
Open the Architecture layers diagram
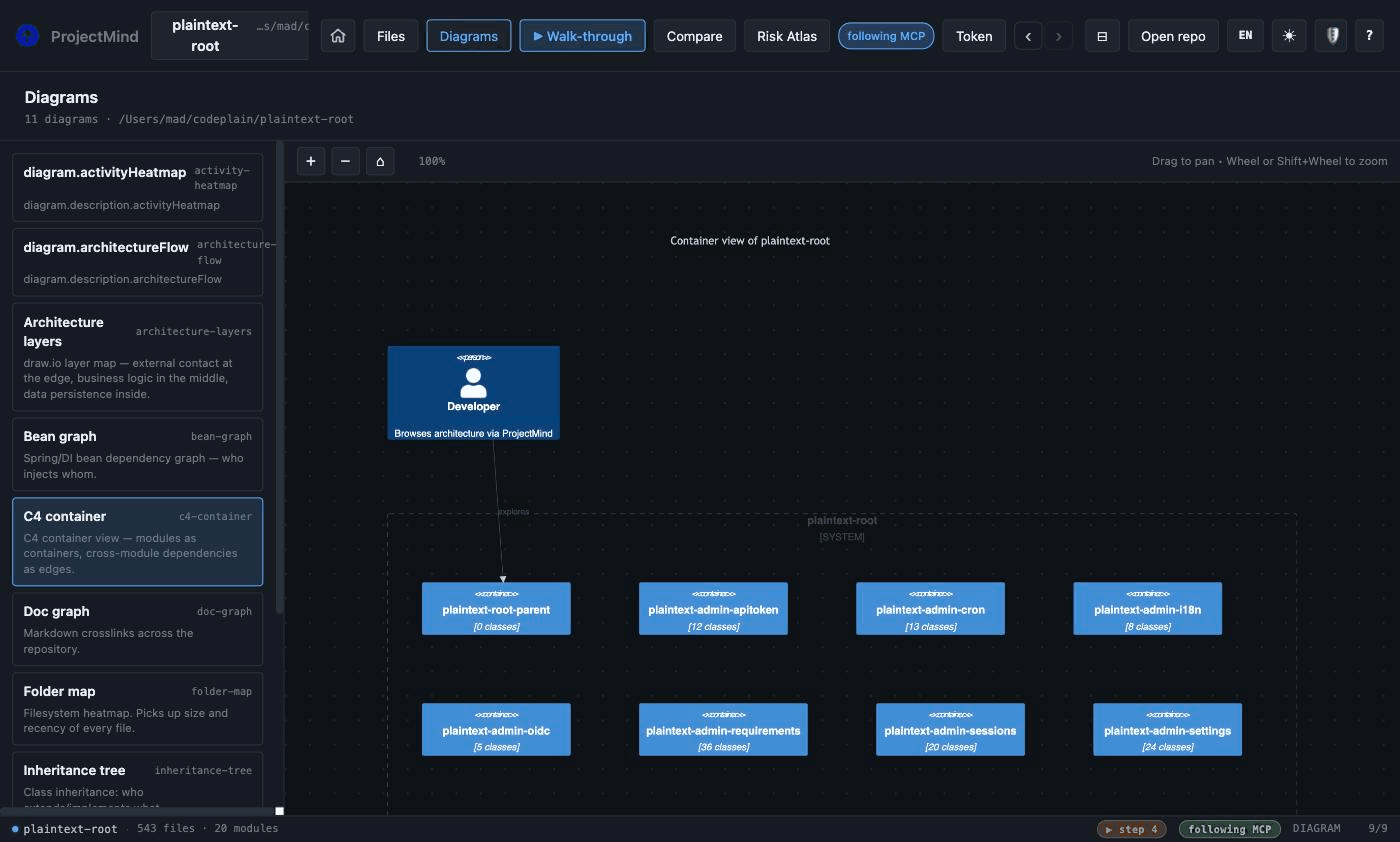coord(137,357)
